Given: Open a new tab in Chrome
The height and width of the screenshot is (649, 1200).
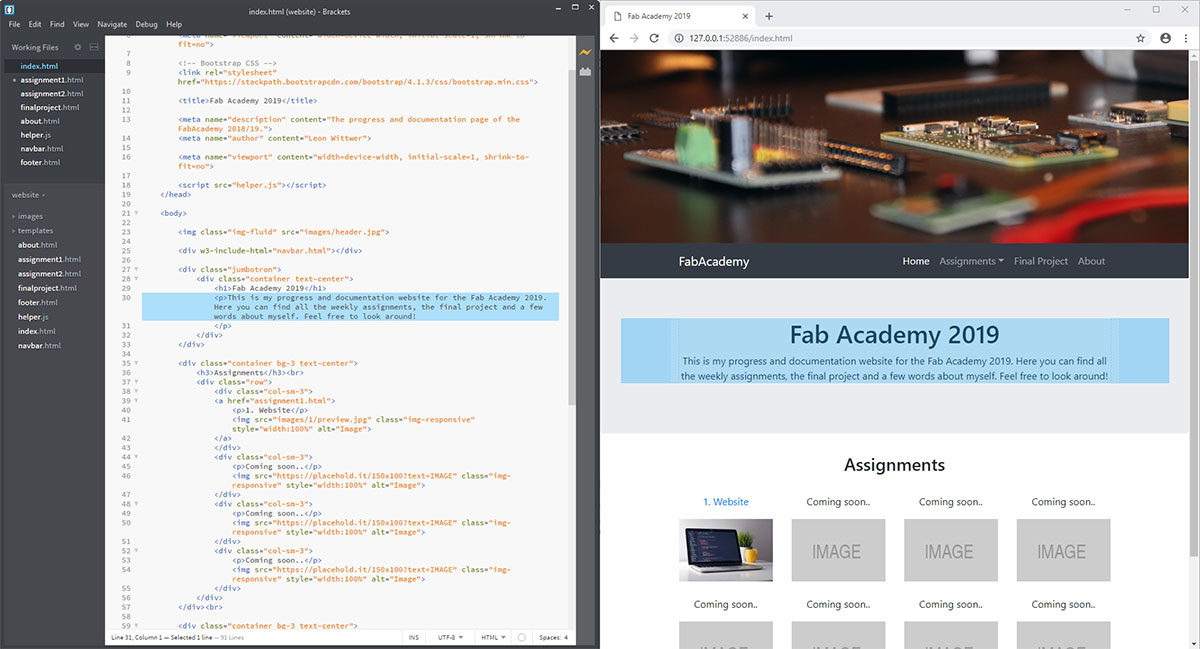Looking at the screenshot, I should click(769, 16).
